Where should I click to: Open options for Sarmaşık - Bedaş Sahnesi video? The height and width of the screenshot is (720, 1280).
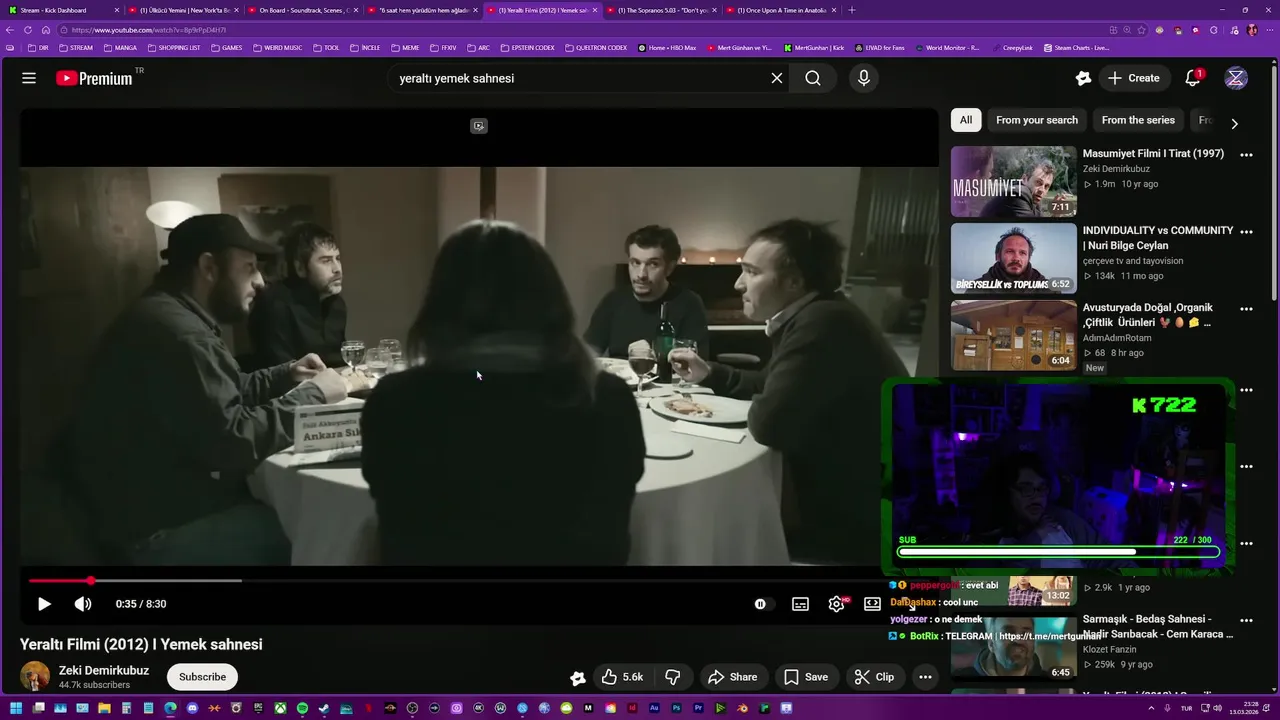click(x=1246, y=621)
